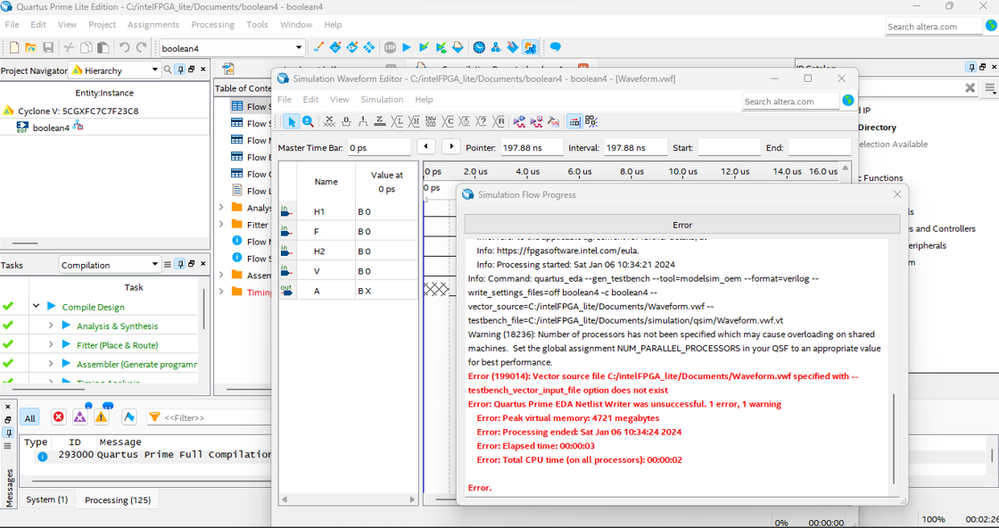Switch to the Processing (125) tab
The image size is (999, 528).
click(117, 499)
